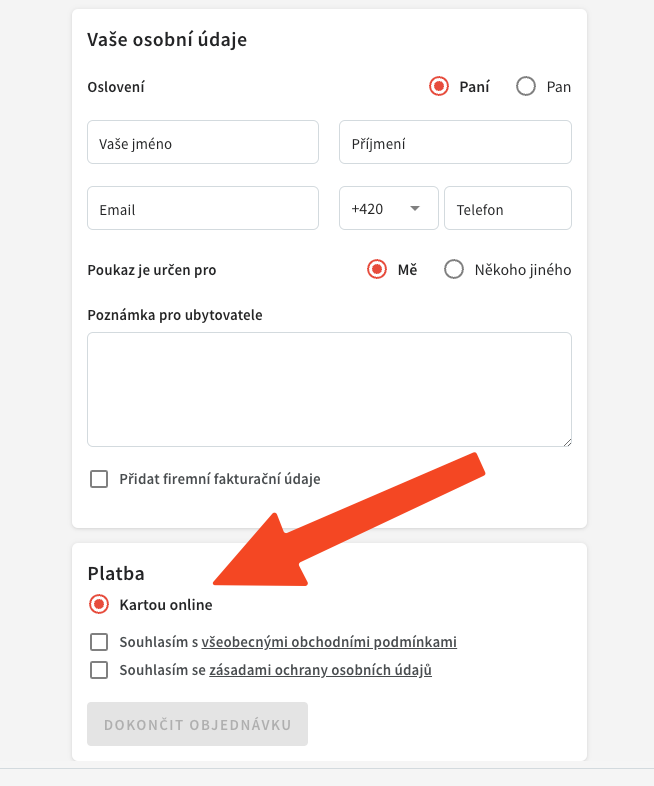Select Kartou online payment option

[x=99, y=604]
